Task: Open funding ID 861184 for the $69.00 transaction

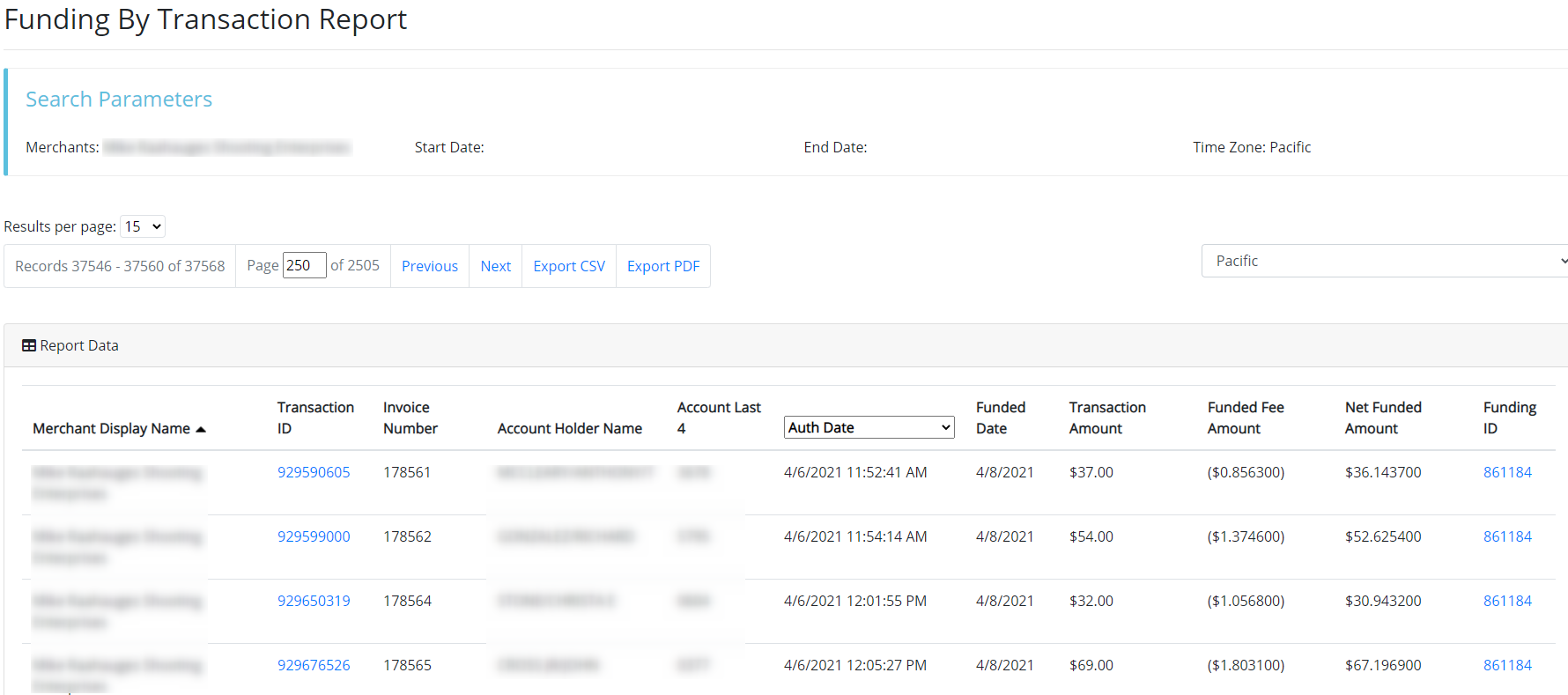Action: click(1507, 665)
